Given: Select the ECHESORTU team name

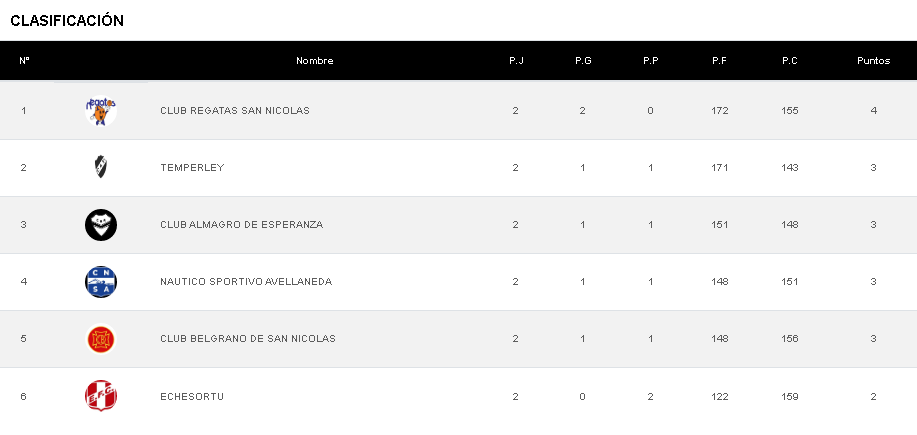Looking at the screenshot, I should (x=192, y=397).
